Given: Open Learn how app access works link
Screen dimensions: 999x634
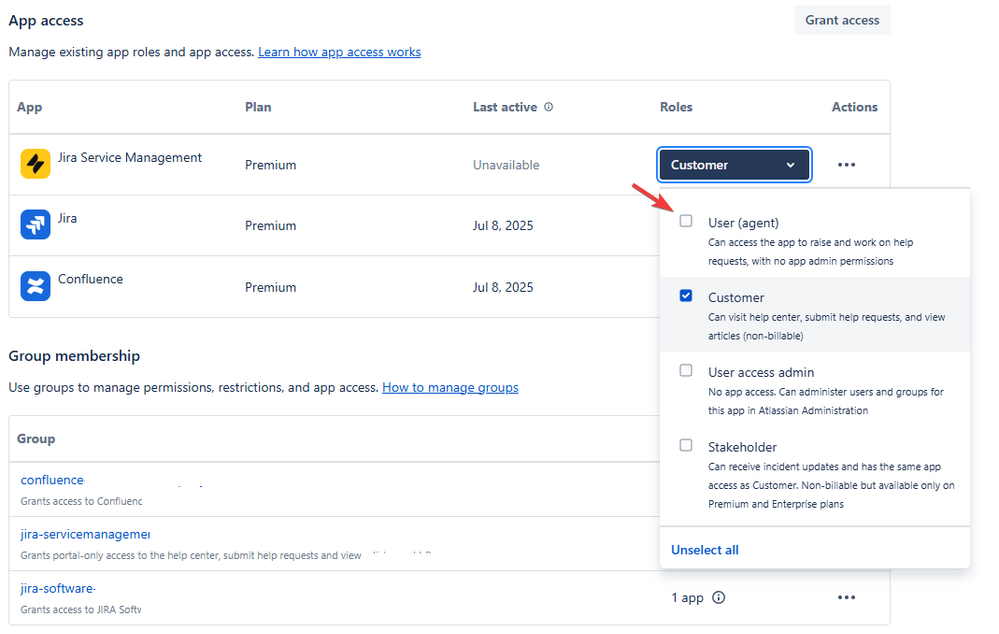Looking at the screenshot, I should (340, 52).
